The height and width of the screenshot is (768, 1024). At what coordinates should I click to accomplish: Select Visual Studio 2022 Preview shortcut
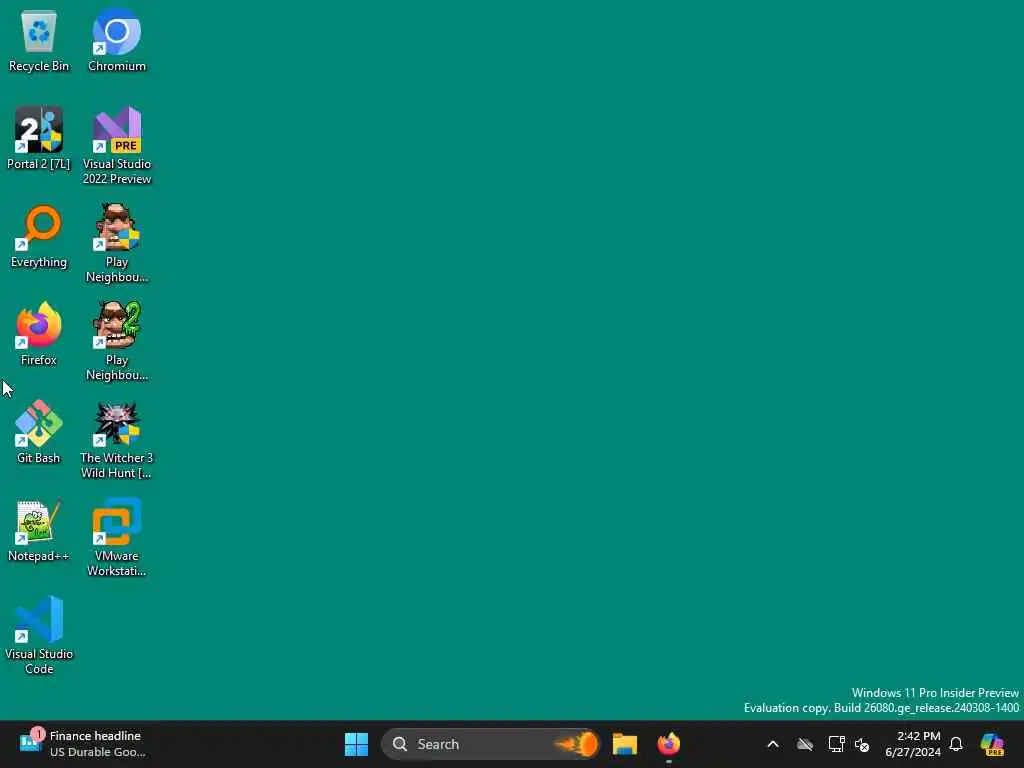(x=117, y=145)
